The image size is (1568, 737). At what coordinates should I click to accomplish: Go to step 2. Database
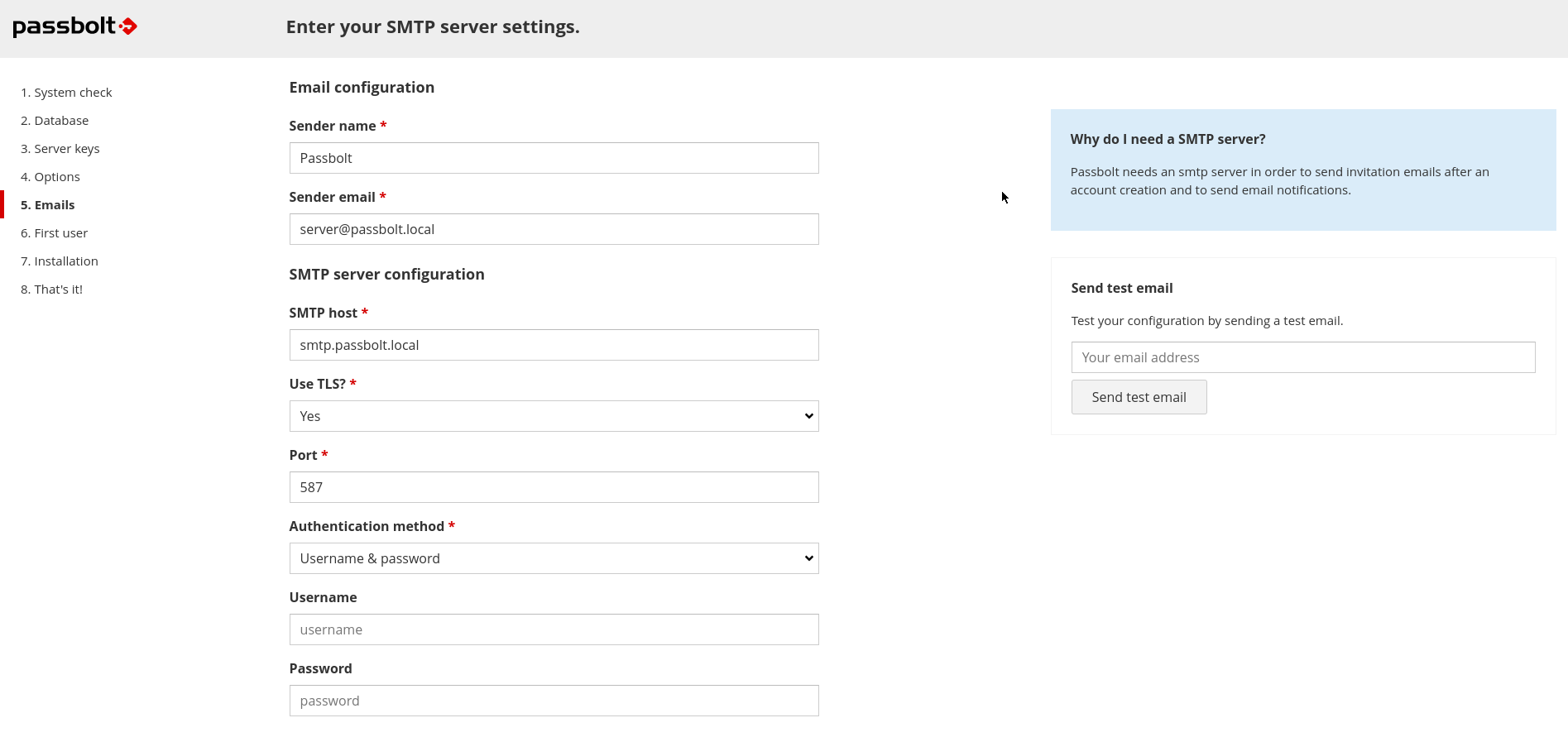(x=55, y=121)
